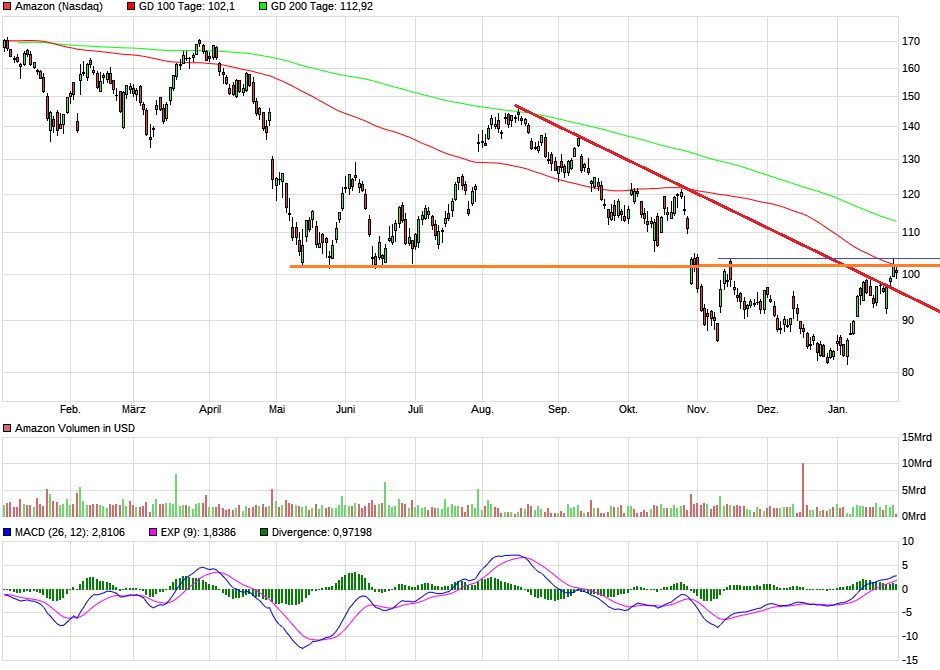Click the 'Jan.' month axis label

tap(837, 409)
